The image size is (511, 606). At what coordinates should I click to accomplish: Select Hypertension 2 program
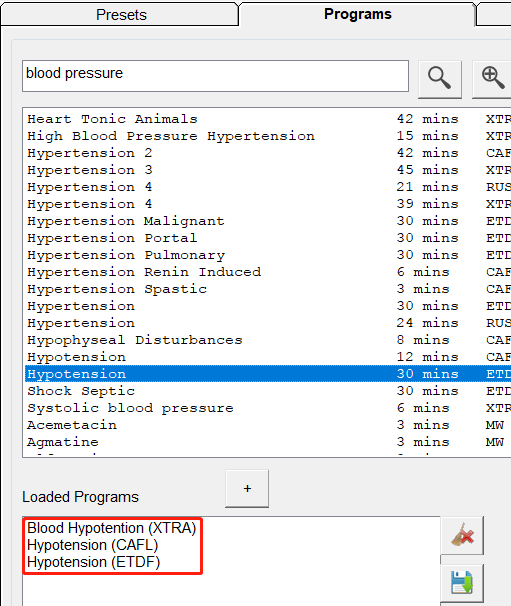tap(268, 153)
